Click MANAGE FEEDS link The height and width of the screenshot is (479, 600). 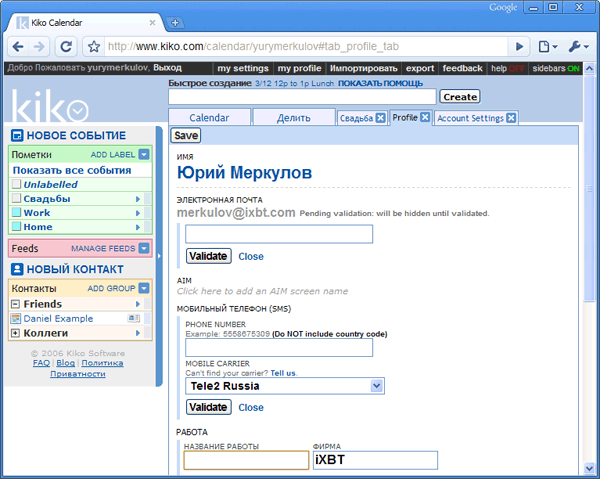(103, 249)
